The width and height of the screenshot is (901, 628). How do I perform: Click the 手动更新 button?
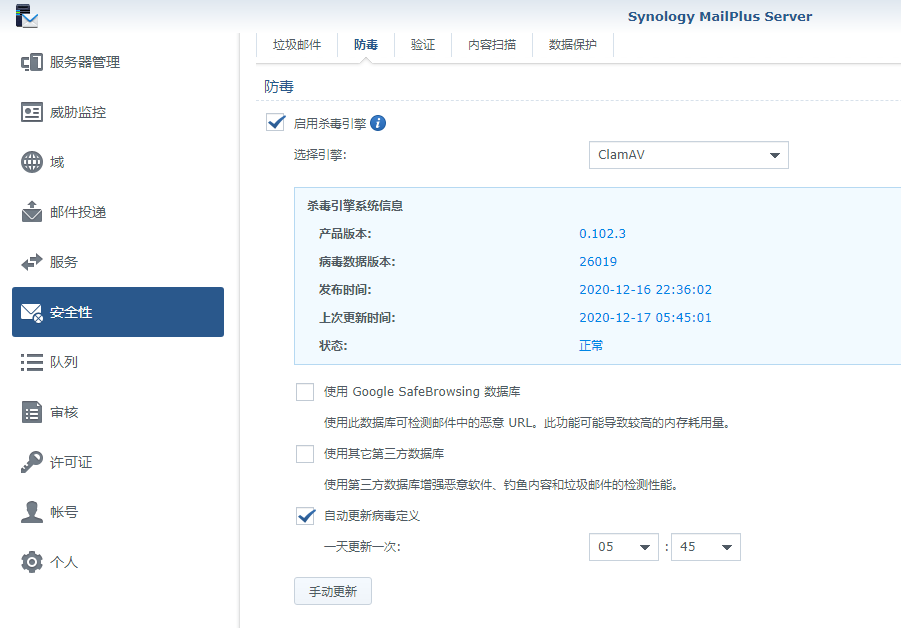pyautogui.click(x=333, y=591)
